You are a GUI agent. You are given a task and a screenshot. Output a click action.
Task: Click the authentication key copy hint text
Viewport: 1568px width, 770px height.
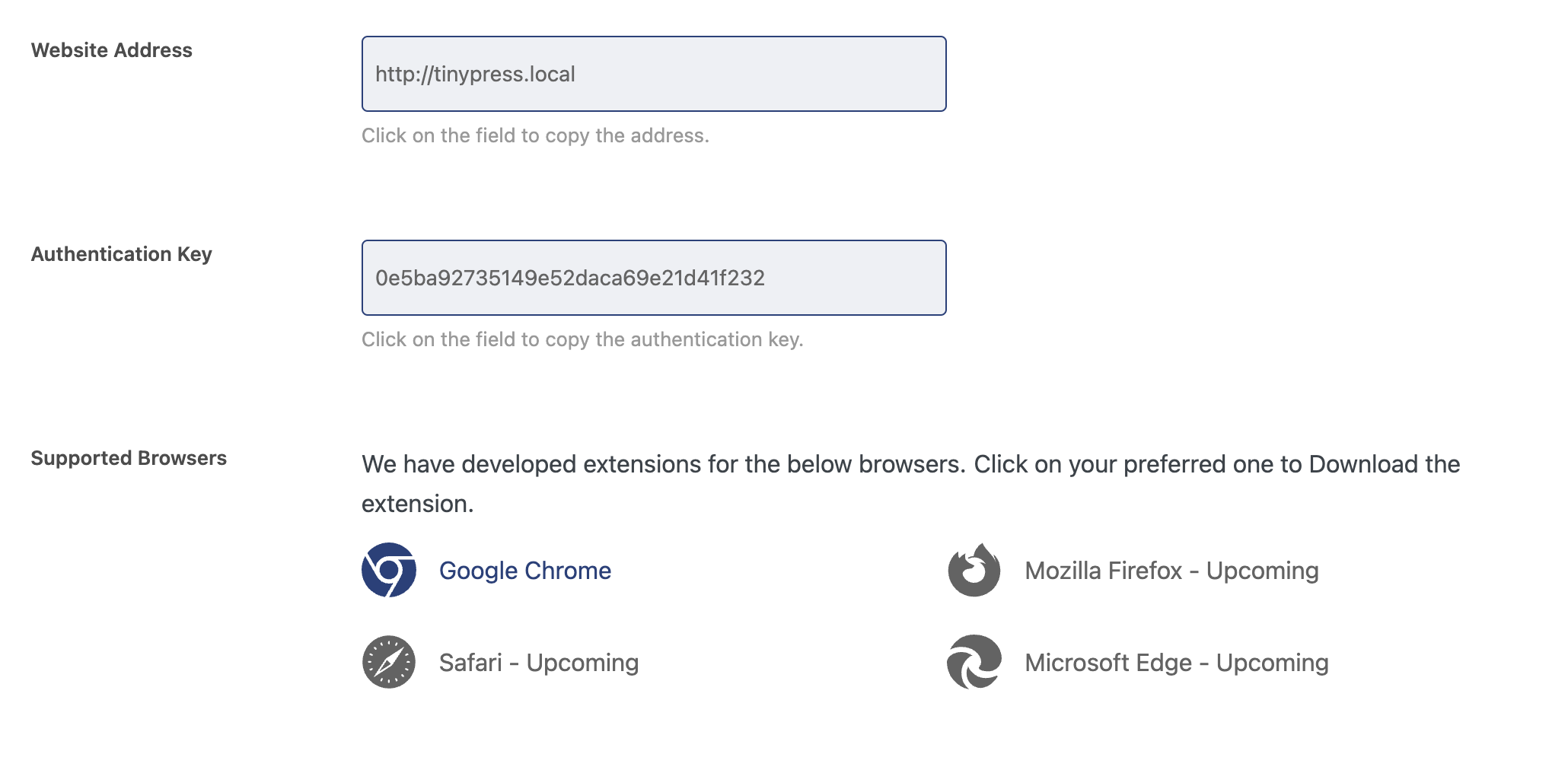coord(582,339)
